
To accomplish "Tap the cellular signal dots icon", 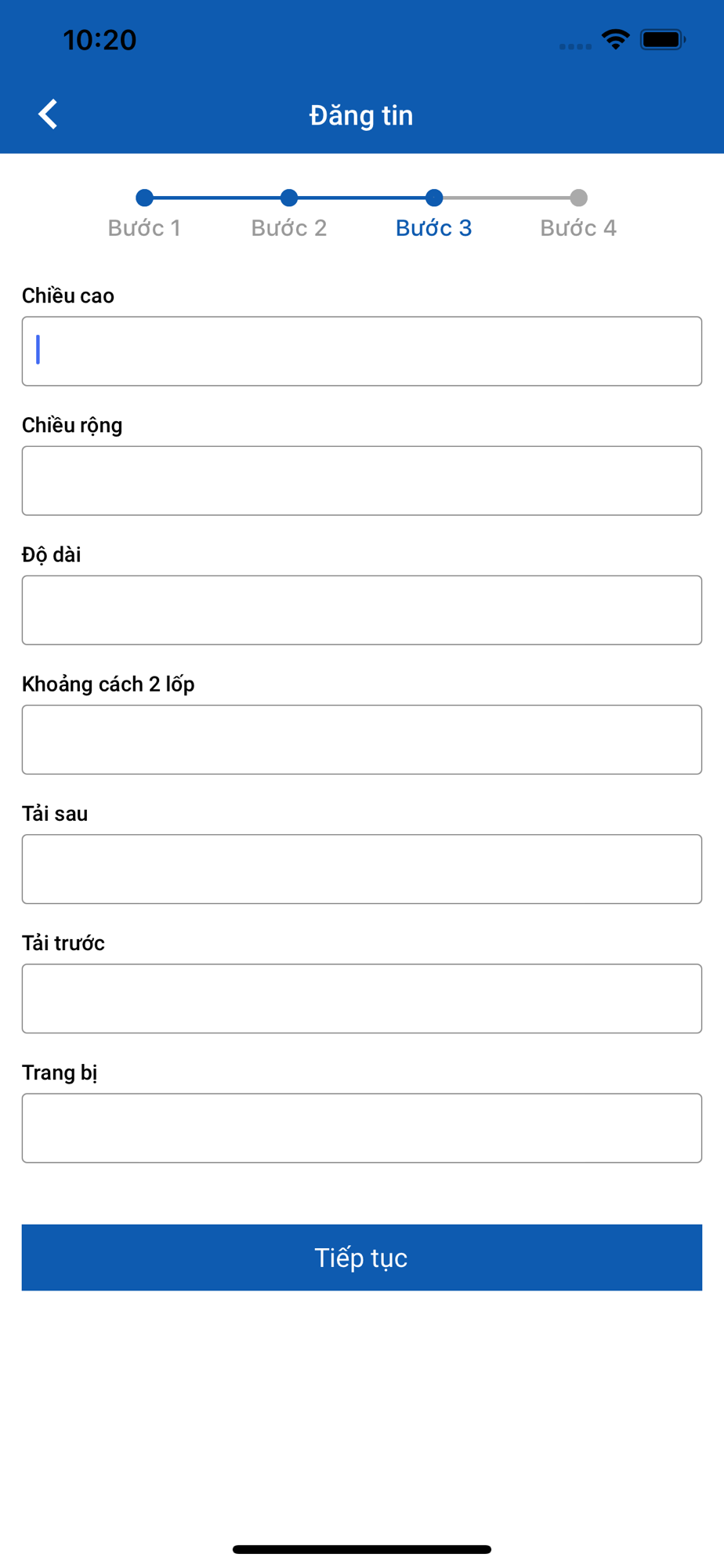I will click(575, 46).
